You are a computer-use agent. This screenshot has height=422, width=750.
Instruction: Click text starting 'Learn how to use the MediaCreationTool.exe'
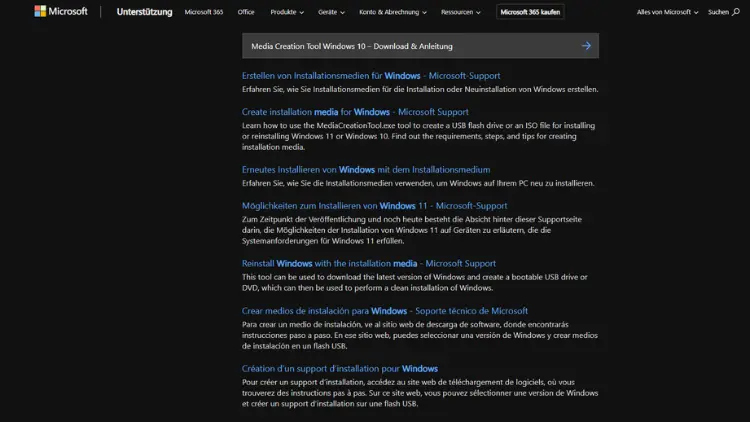(419, 136)
